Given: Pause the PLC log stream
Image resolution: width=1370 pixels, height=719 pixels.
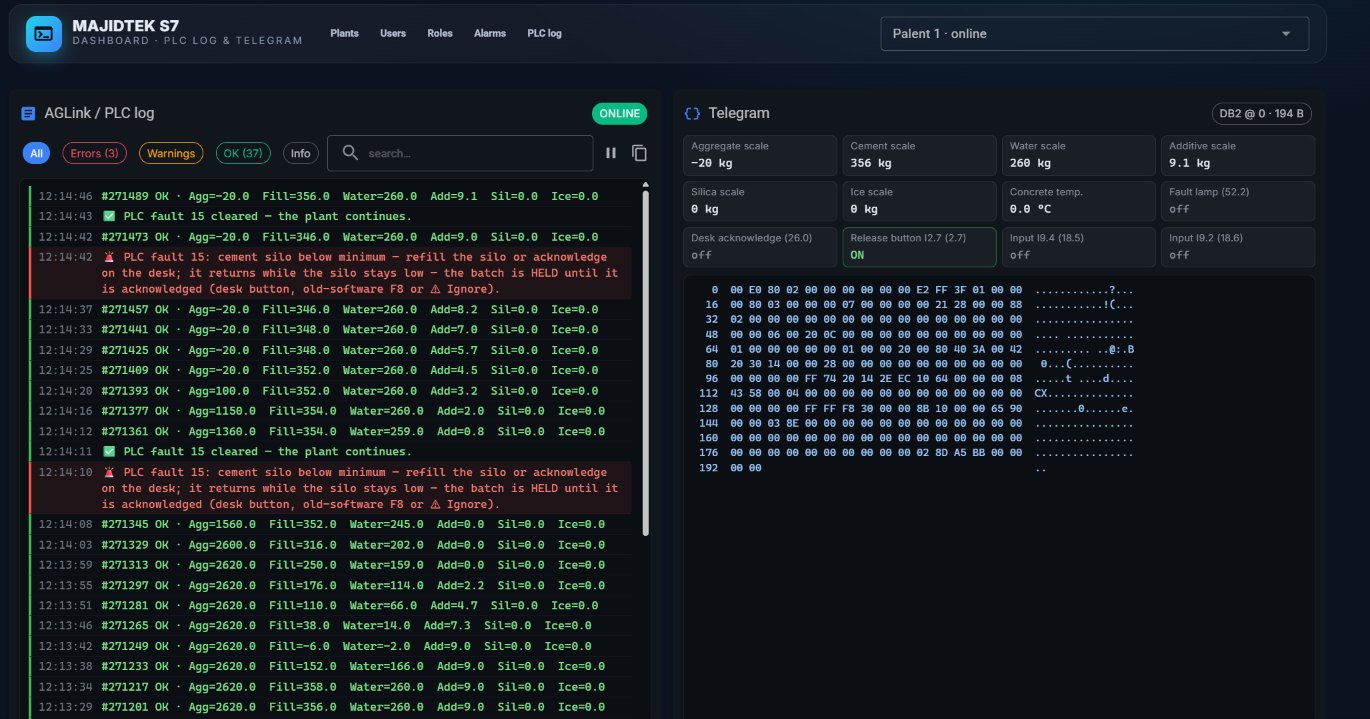Looking at the screenshot, I should pos(611,153).
